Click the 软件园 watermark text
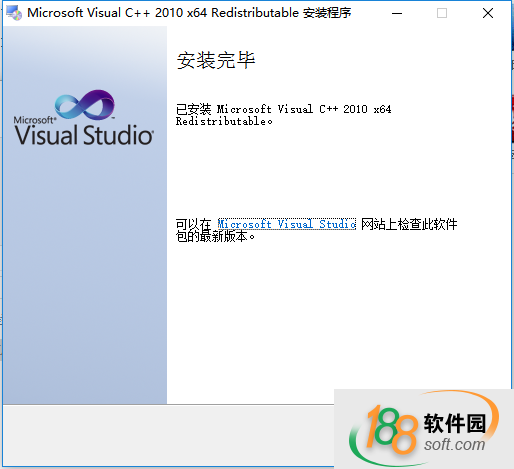This screenshot has height=469, width=514. (x=455, y=423)
